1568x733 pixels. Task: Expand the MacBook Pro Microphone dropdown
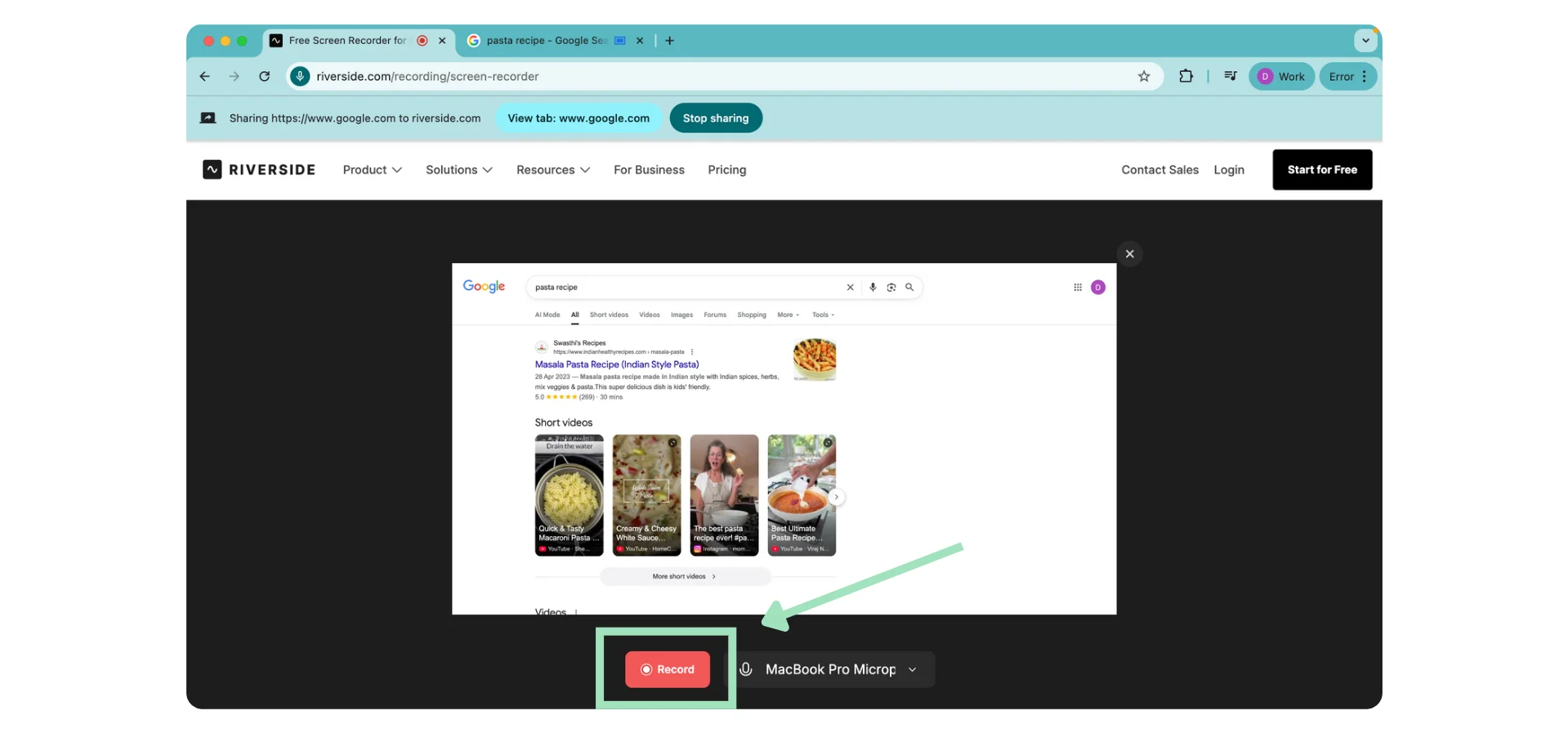pos(912,669)
